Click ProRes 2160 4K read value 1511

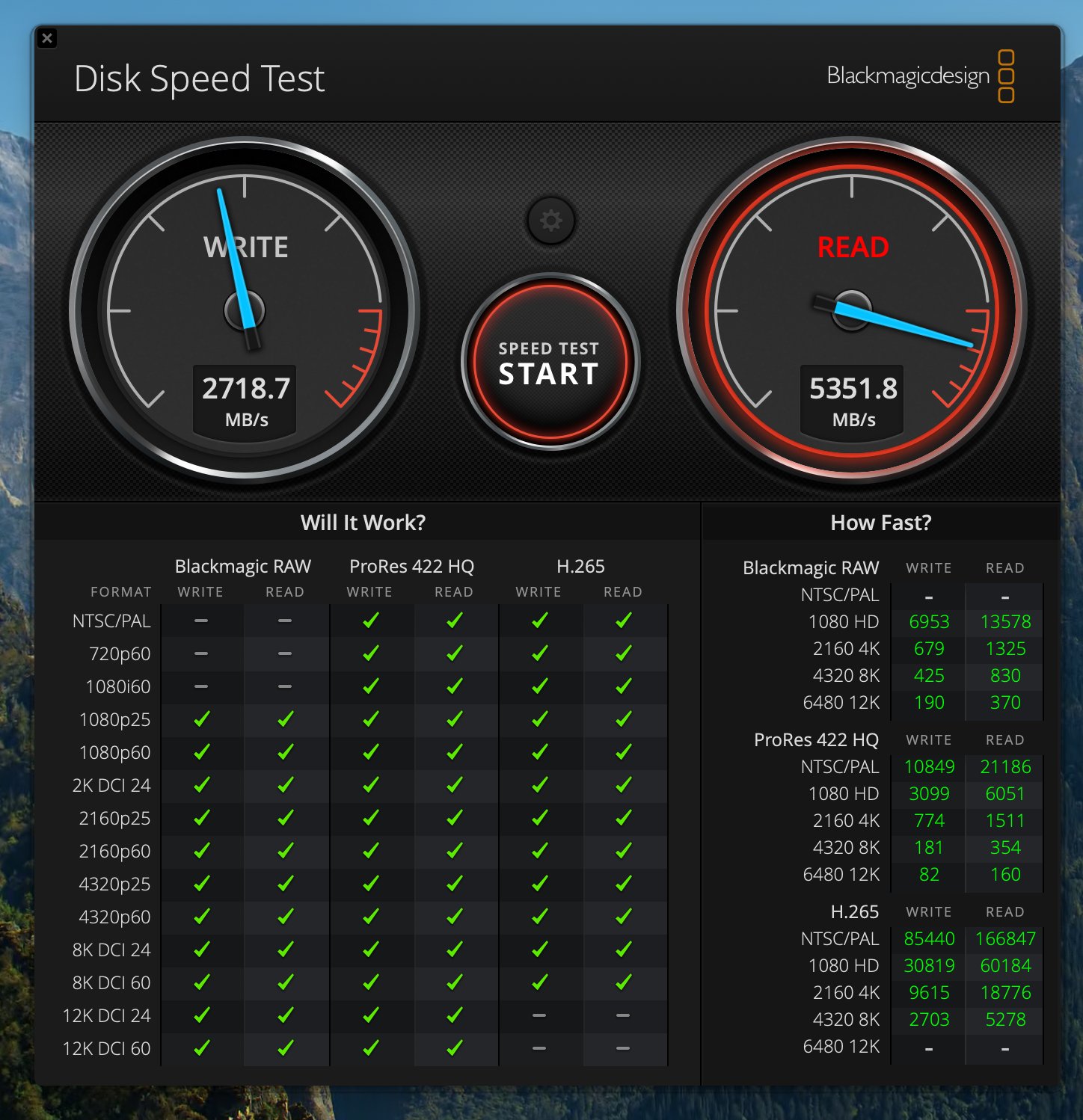pyautogui.click(x=1005, y=821)
